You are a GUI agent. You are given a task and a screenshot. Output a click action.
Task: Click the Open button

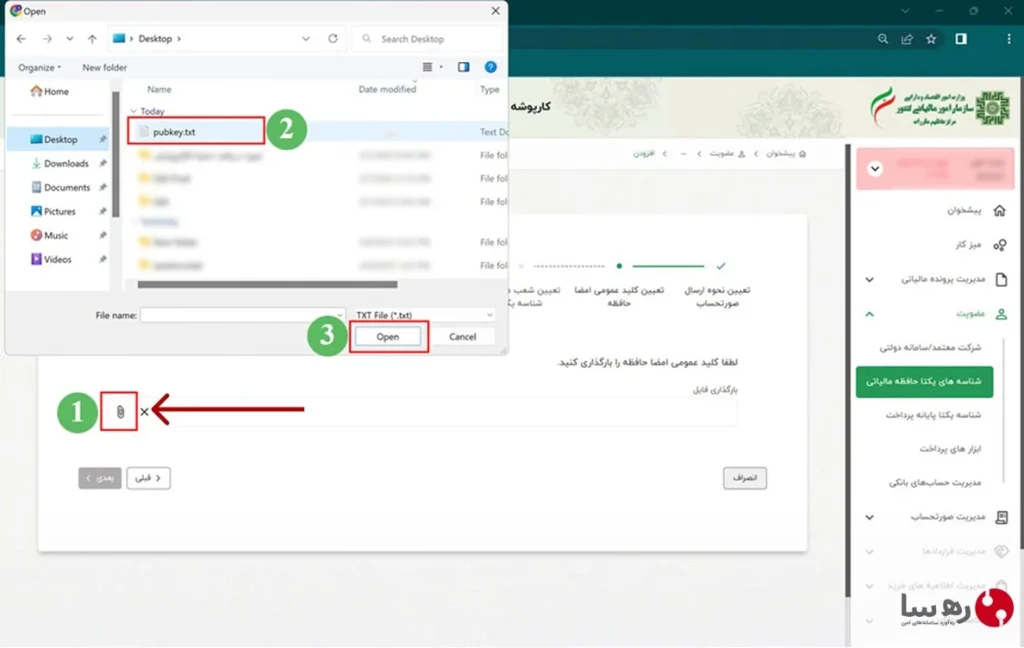click(x=387, y=336)
